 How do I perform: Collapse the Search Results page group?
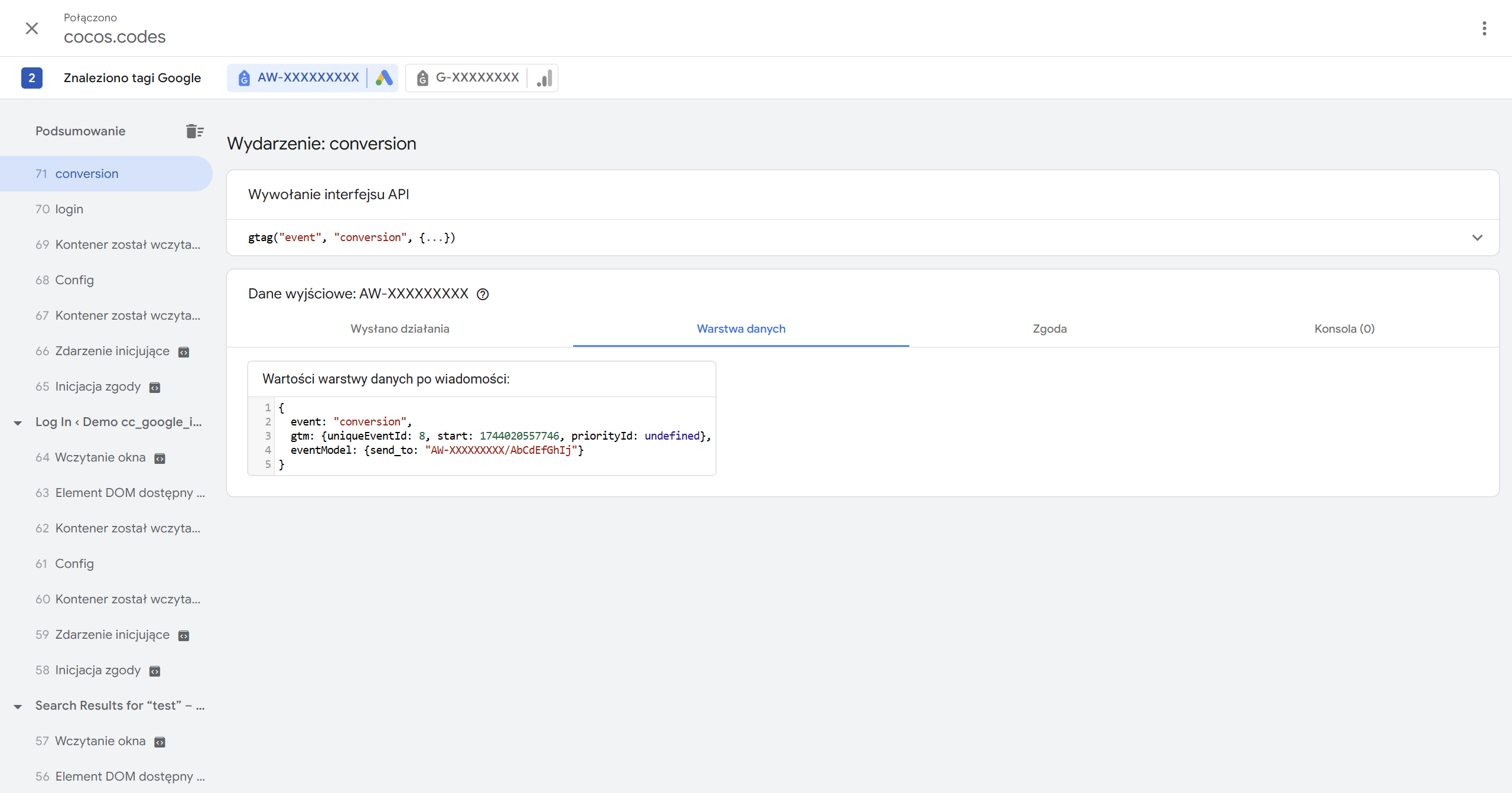click(x=18, y=707)
